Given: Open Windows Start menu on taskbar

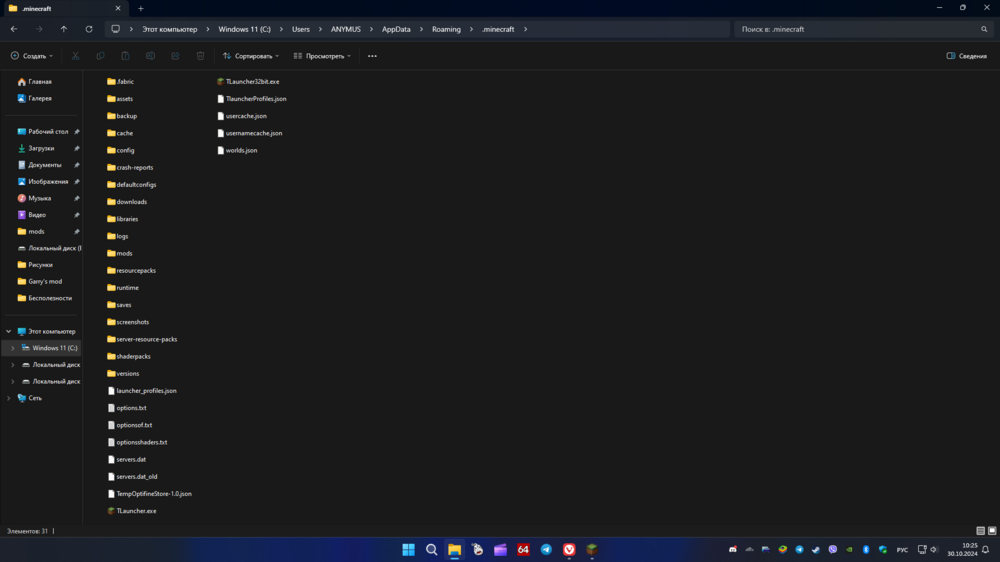Looking at the screenshot, I should pyautogui.click(x=409, y=549).
